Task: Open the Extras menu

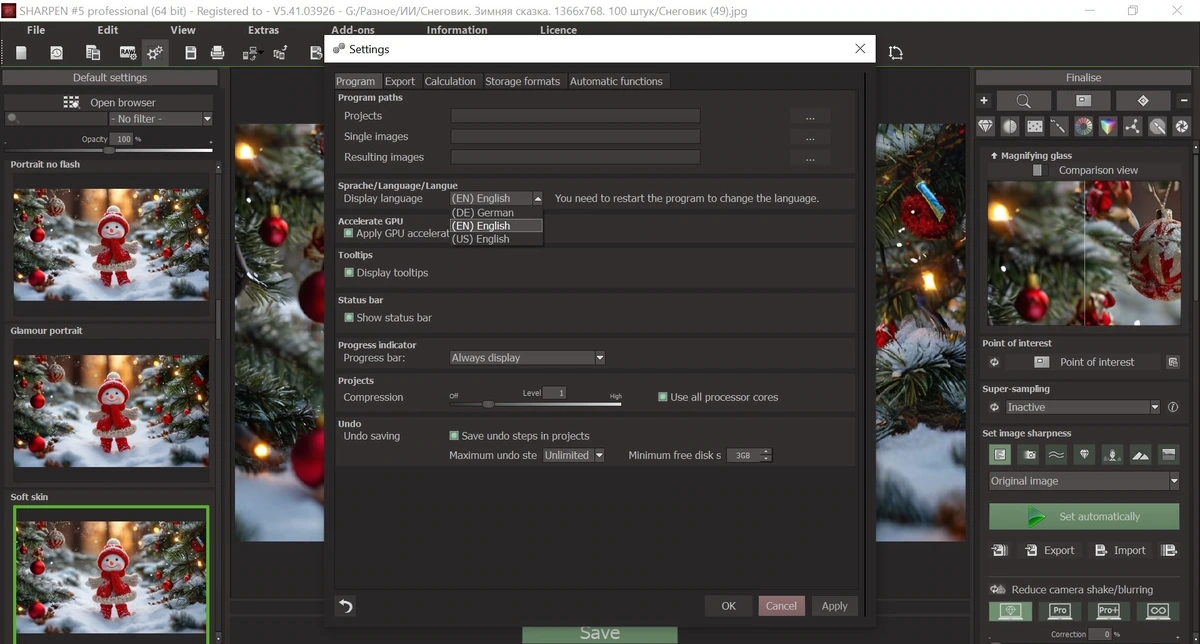Action: pos(264,30)
